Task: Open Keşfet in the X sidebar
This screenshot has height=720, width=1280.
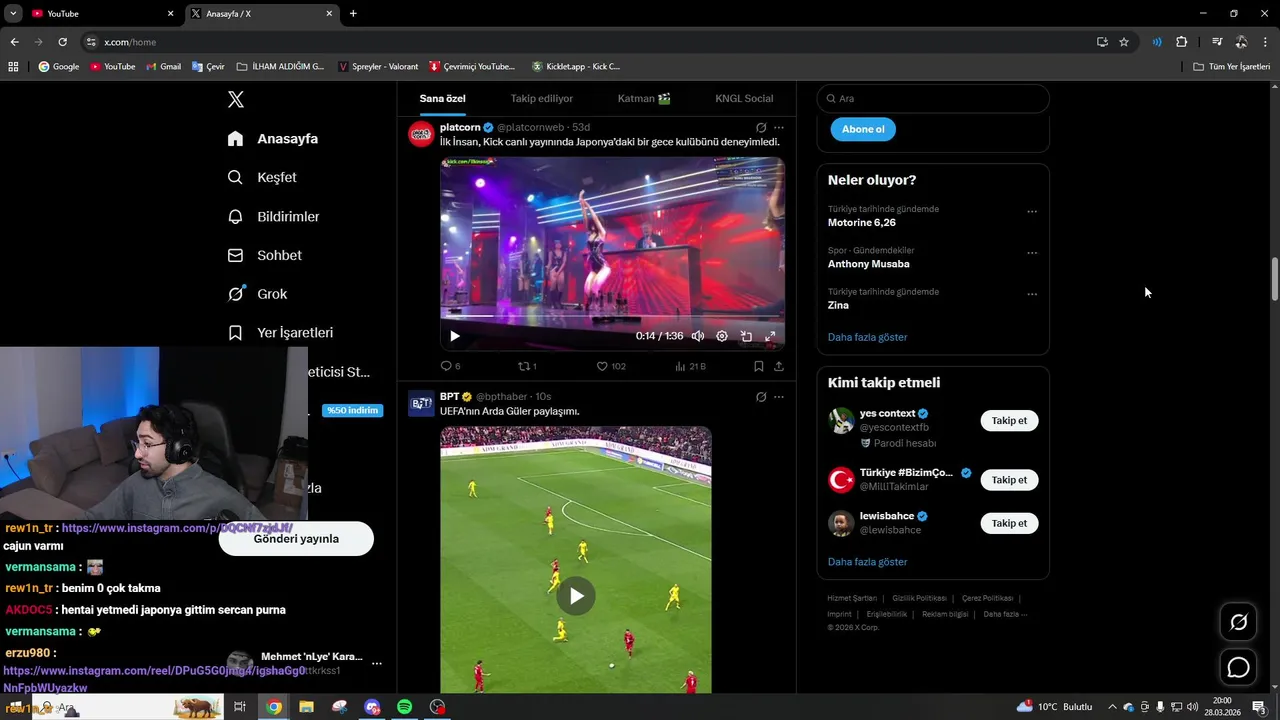Action: [262, 177]
